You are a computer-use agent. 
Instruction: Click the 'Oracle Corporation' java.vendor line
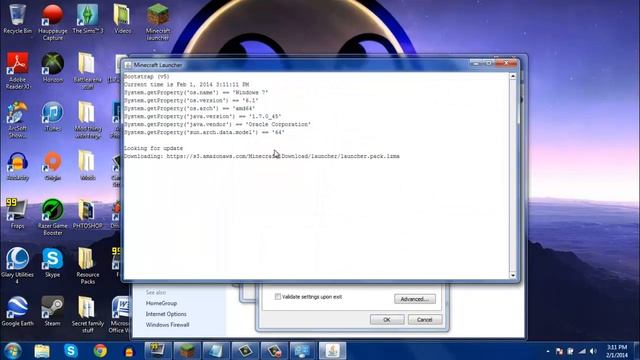(x=218, y=124)
